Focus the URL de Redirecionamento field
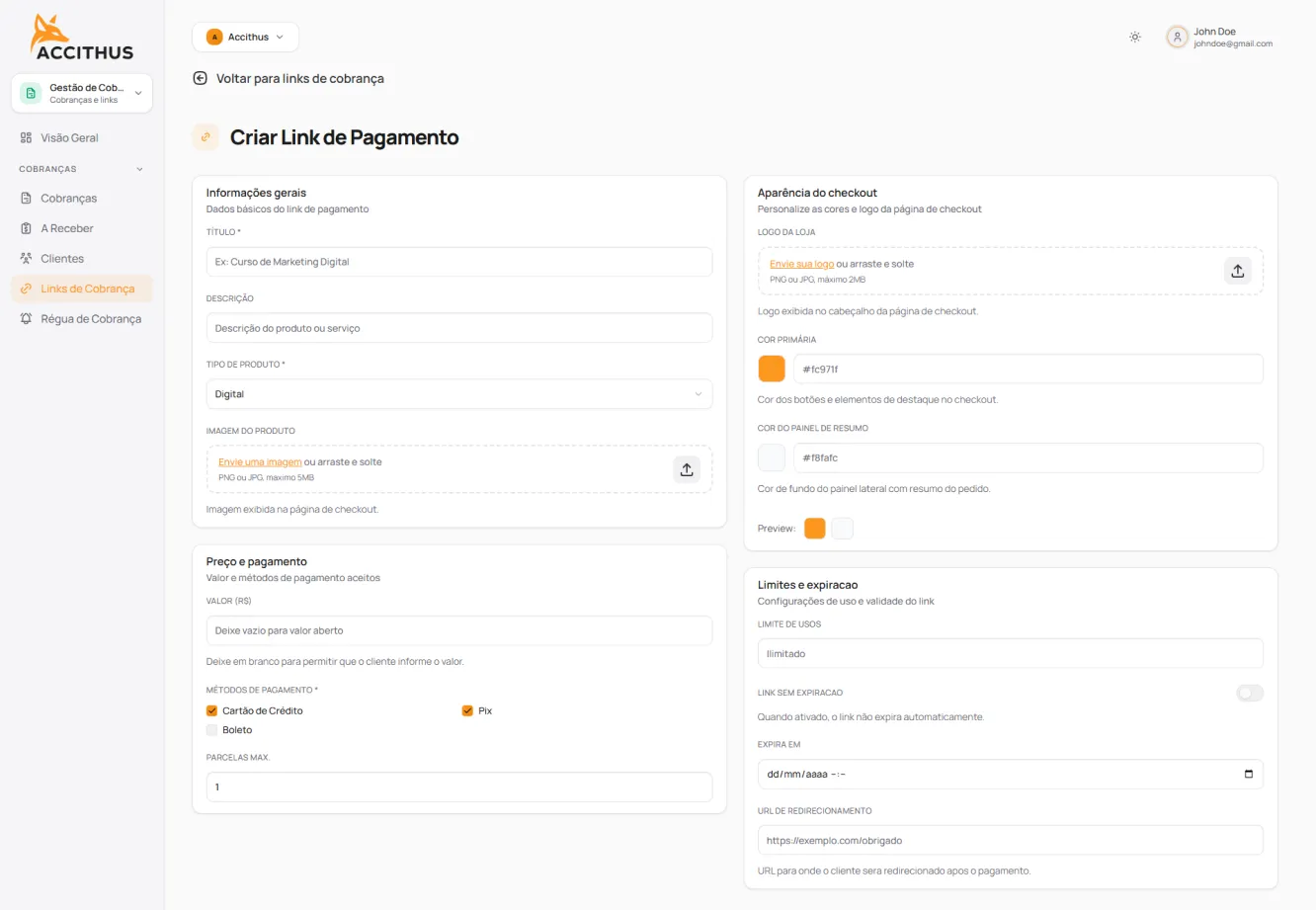The height and width of the screenshot is (910, 1316). click(x=1011, y=840)
